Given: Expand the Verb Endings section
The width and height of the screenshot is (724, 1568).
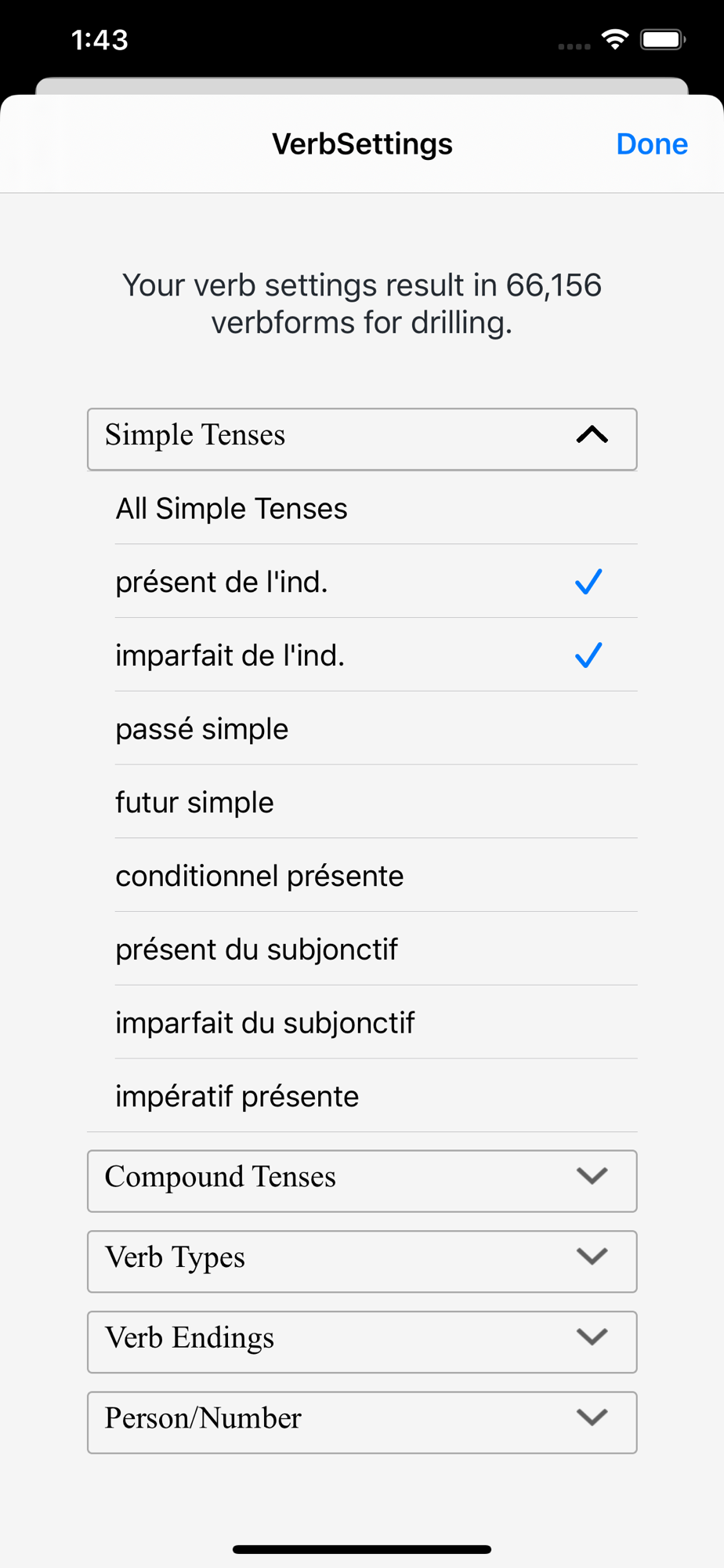Looking at the screenshot, I should tap(361, 1341).
